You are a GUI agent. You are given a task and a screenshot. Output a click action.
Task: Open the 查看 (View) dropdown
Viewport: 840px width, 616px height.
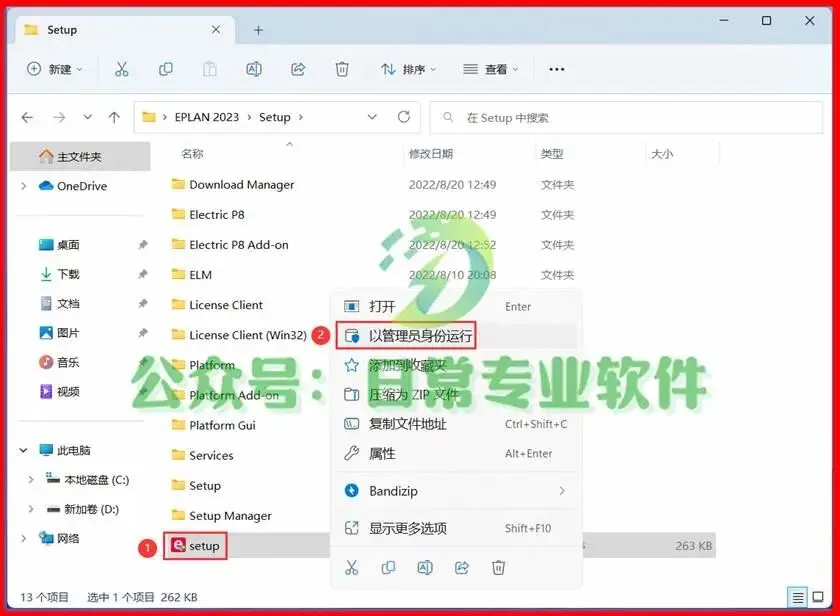[491, 69]
